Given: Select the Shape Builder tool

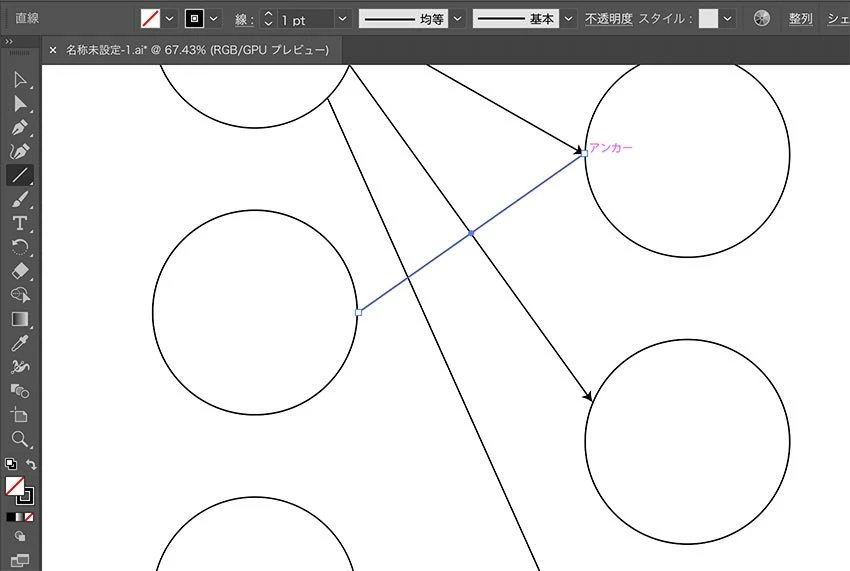Looking at the screenshot, I should 20,295.
